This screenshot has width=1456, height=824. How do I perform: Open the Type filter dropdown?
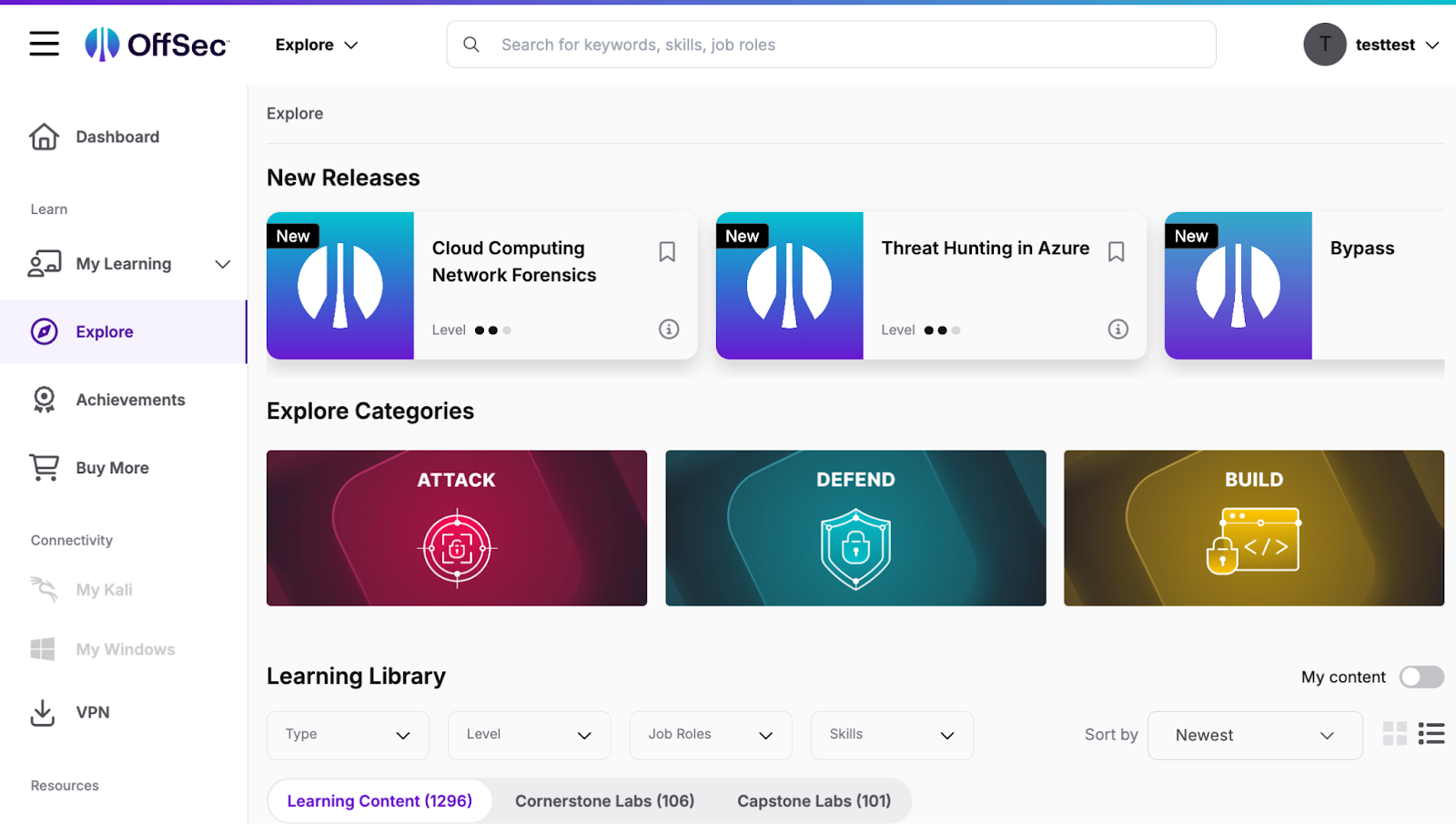click(348, 735)
